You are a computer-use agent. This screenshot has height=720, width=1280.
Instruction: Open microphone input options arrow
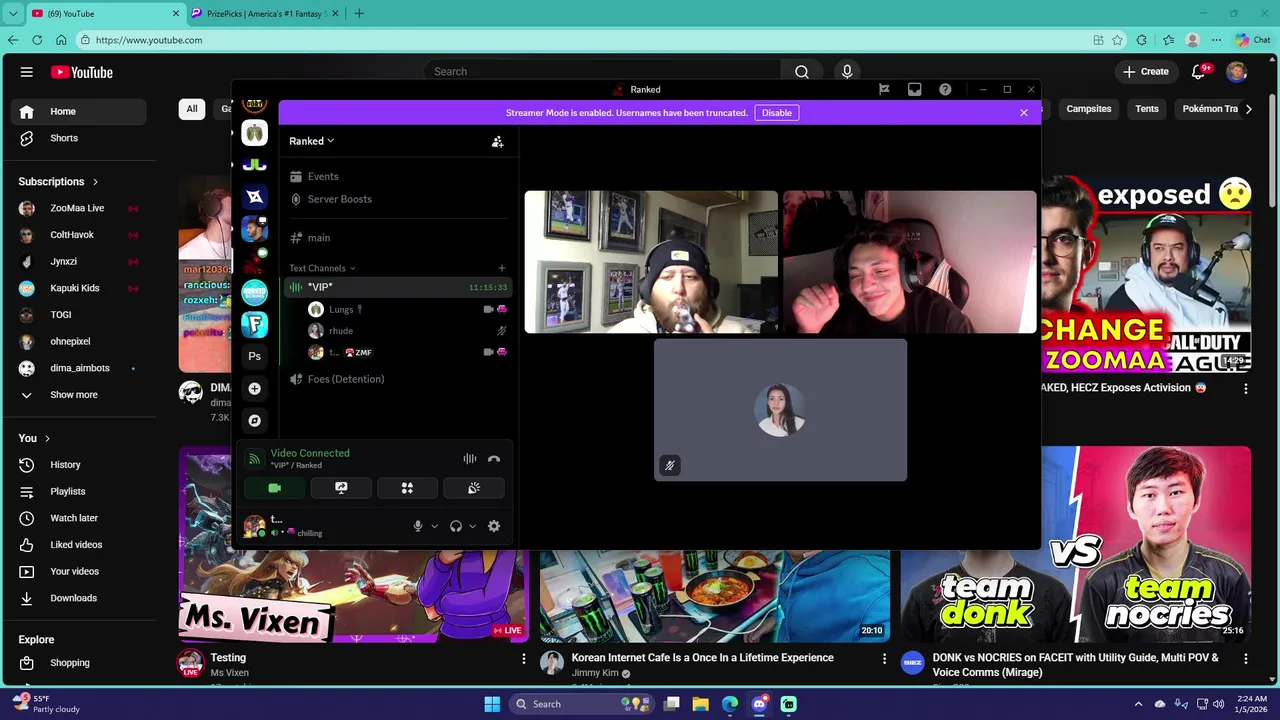tap(434, 526)
